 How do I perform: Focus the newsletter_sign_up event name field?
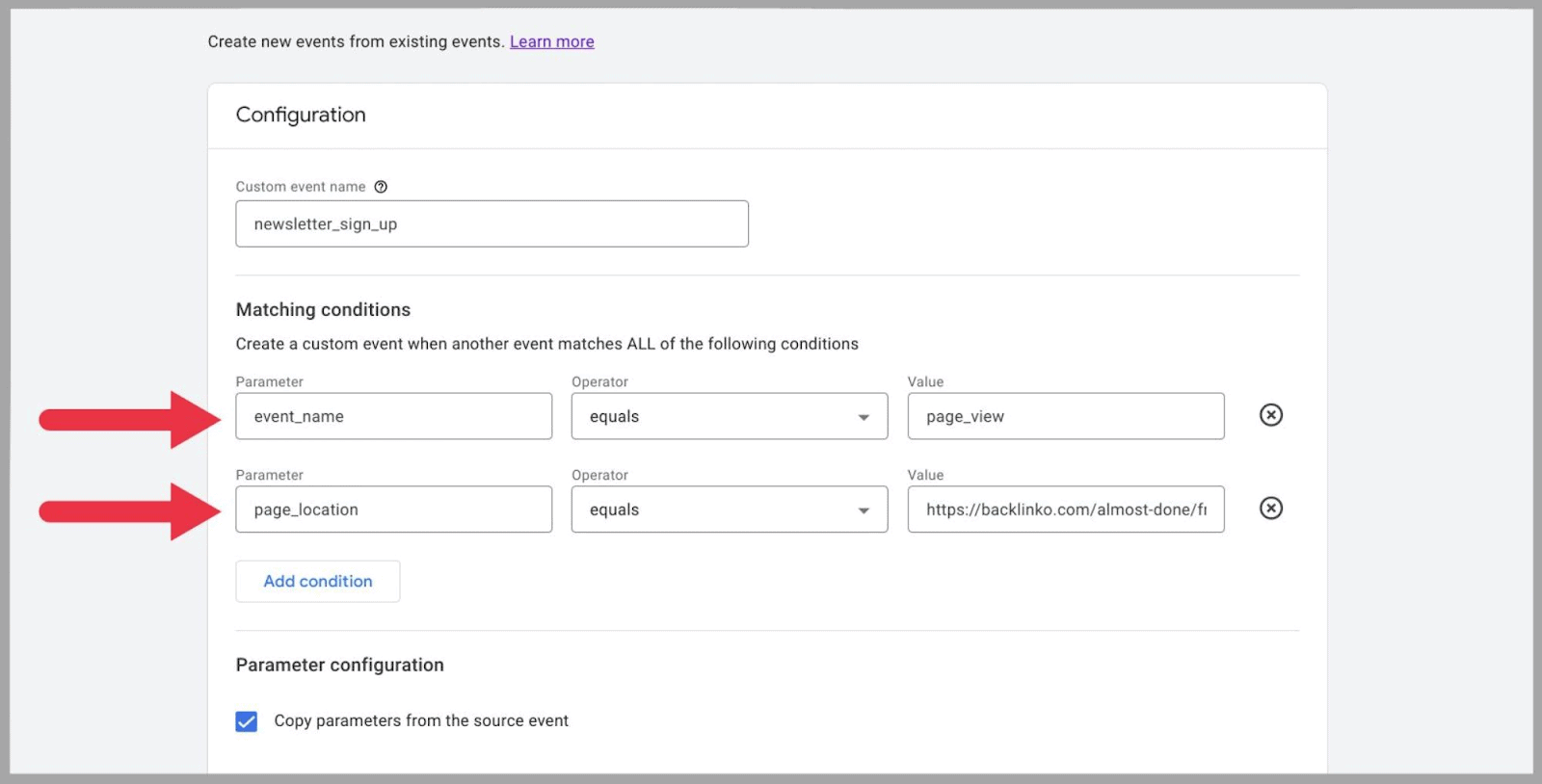pos(492,224)
